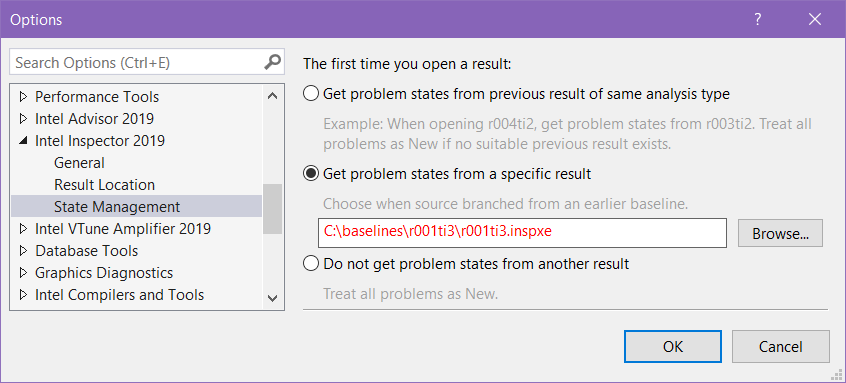Click the baseline result path field
Image resolution: width=846 pixels, height=383 pixels.
coord(522,233)
